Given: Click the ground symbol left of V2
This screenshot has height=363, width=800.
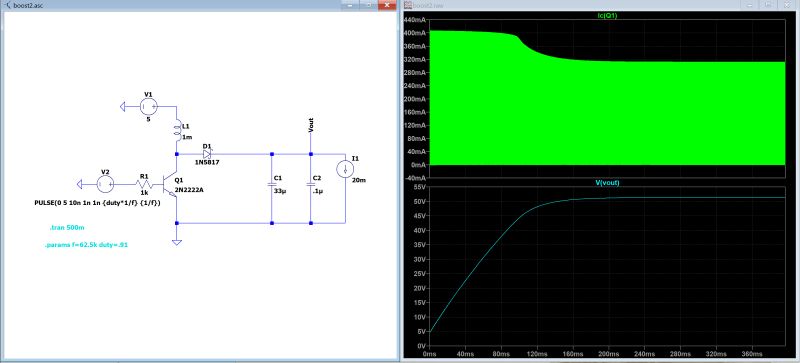Looking at the screenshot, I should (80, 184).
